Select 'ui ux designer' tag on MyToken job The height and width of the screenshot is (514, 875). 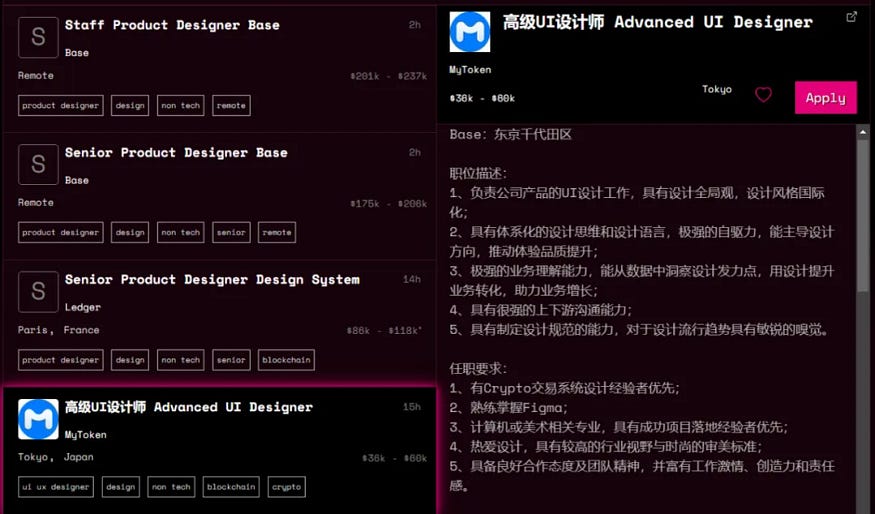click(x=56, y=487)
